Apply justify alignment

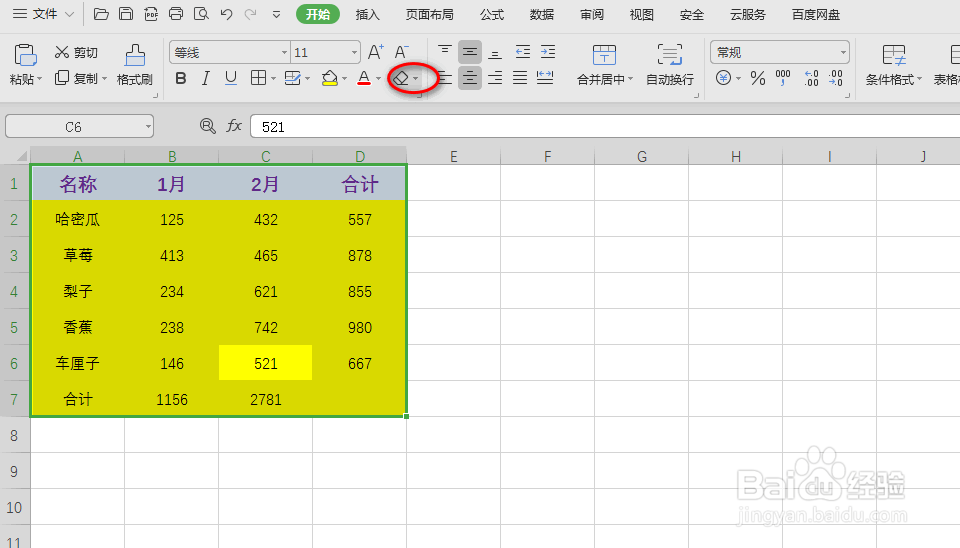520,78
